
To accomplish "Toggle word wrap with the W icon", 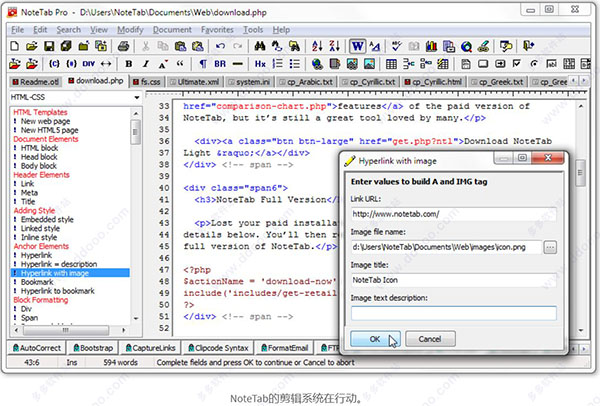I will [x=357, y=46].
